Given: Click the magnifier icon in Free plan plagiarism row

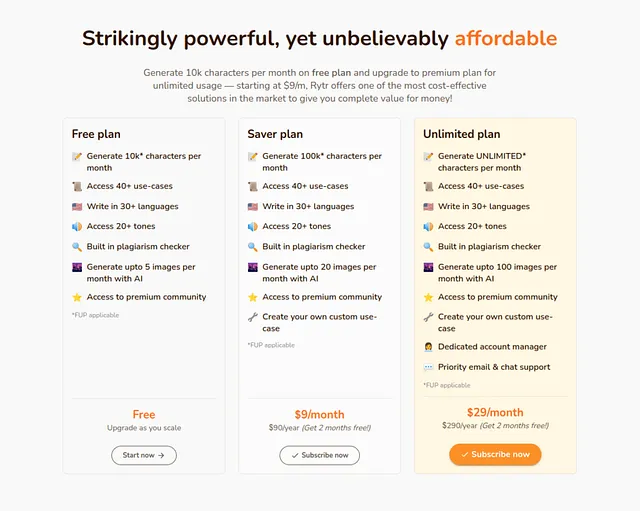Looking at the screenshot, I should [x=77, y=247].
